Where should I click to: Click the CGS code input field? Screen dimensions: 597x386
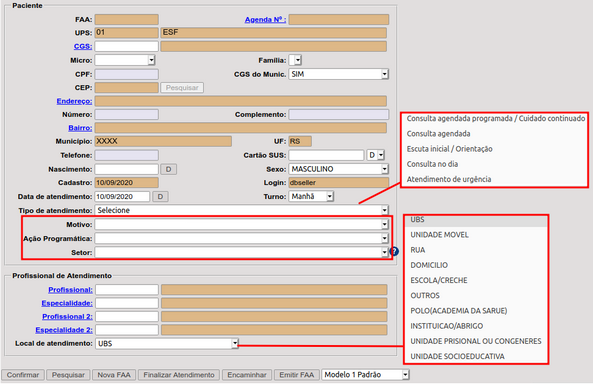coord(126,46)
